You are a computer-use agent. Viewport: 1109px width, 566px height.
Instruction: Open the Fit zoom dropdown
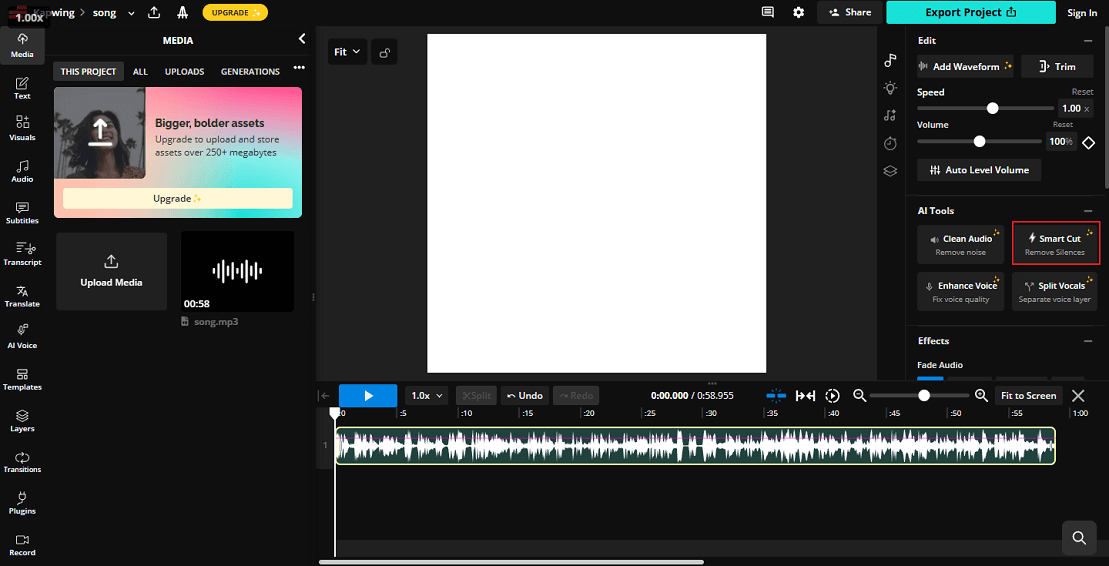[x=347, y=52]
